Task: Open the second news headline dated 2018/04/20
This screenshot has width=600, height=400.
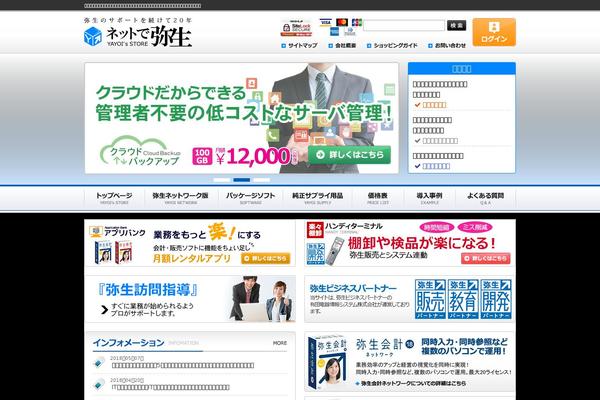Action: tap(171, 387)
